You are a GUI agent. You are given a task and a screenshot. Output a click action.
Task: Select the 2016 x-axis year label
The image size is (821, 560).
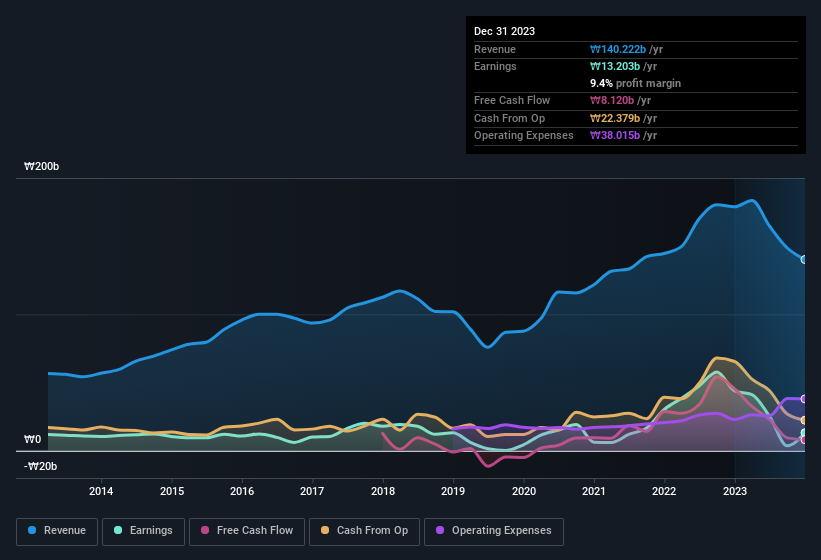pos(242,491)
